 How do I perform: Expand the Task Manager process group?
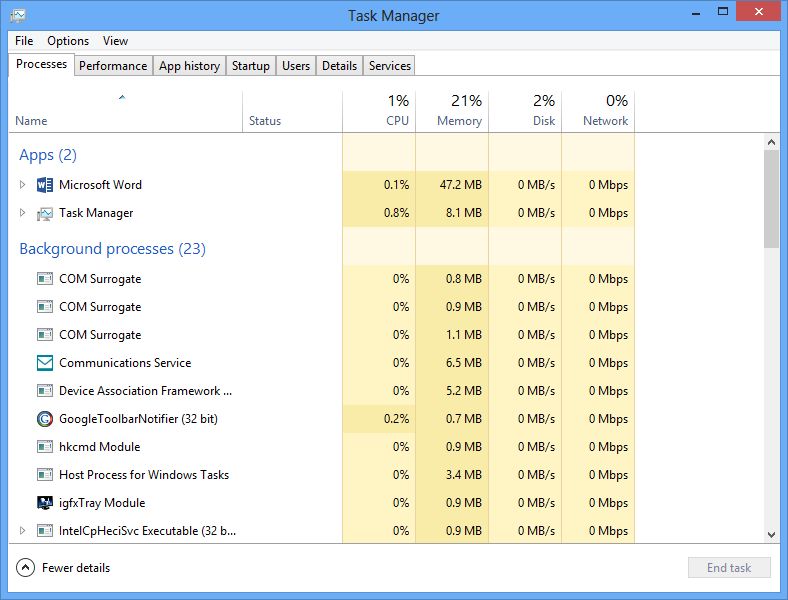(22, 213)
